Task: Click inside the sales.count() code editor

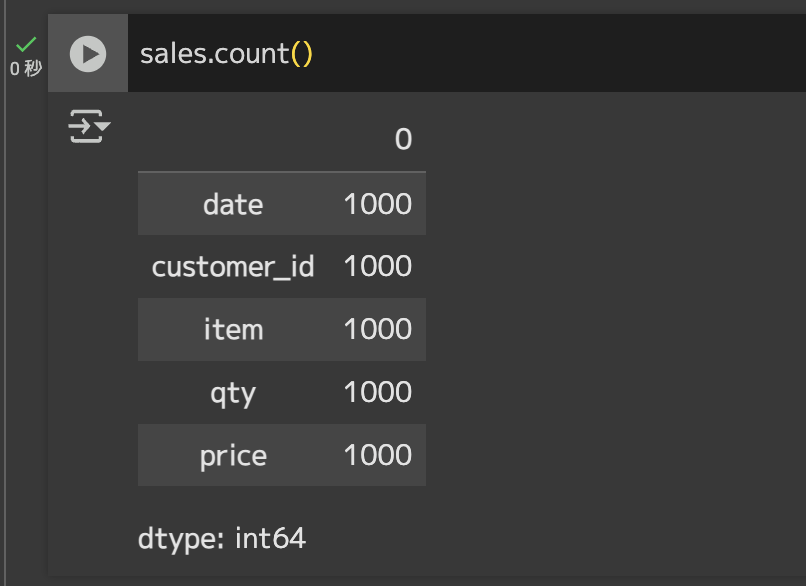Action: coord(466,53)
